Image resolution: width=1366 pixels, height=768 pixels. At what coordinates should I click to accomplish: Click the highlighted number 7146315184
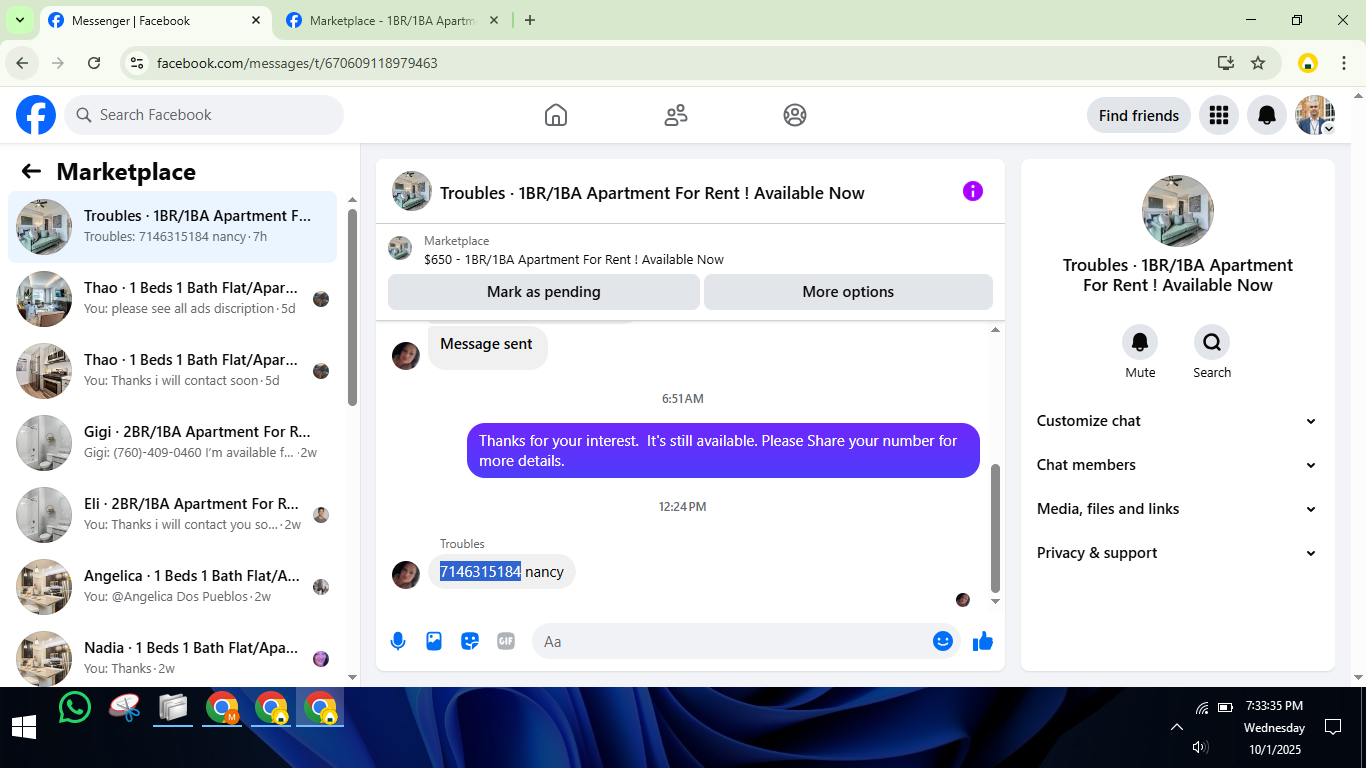(x=480, y=572)
